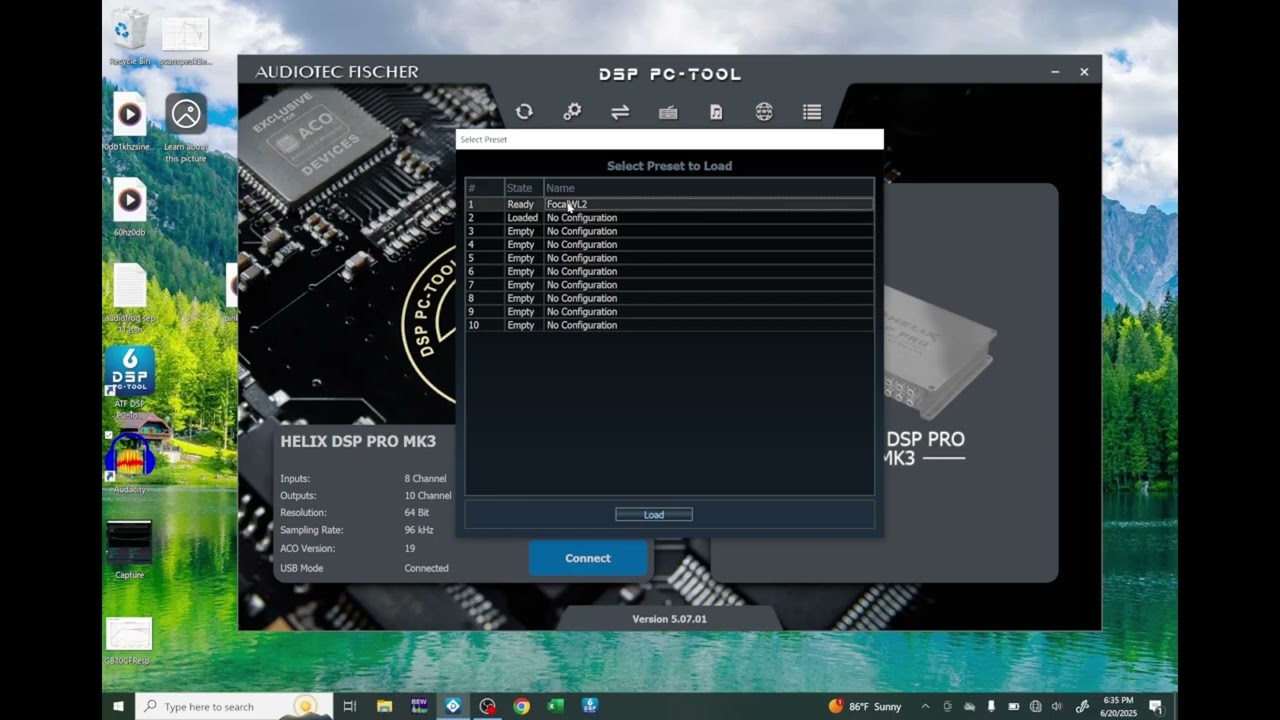Open the list menu icon in toolbar

pyautogui.click(x=812, y=112)
